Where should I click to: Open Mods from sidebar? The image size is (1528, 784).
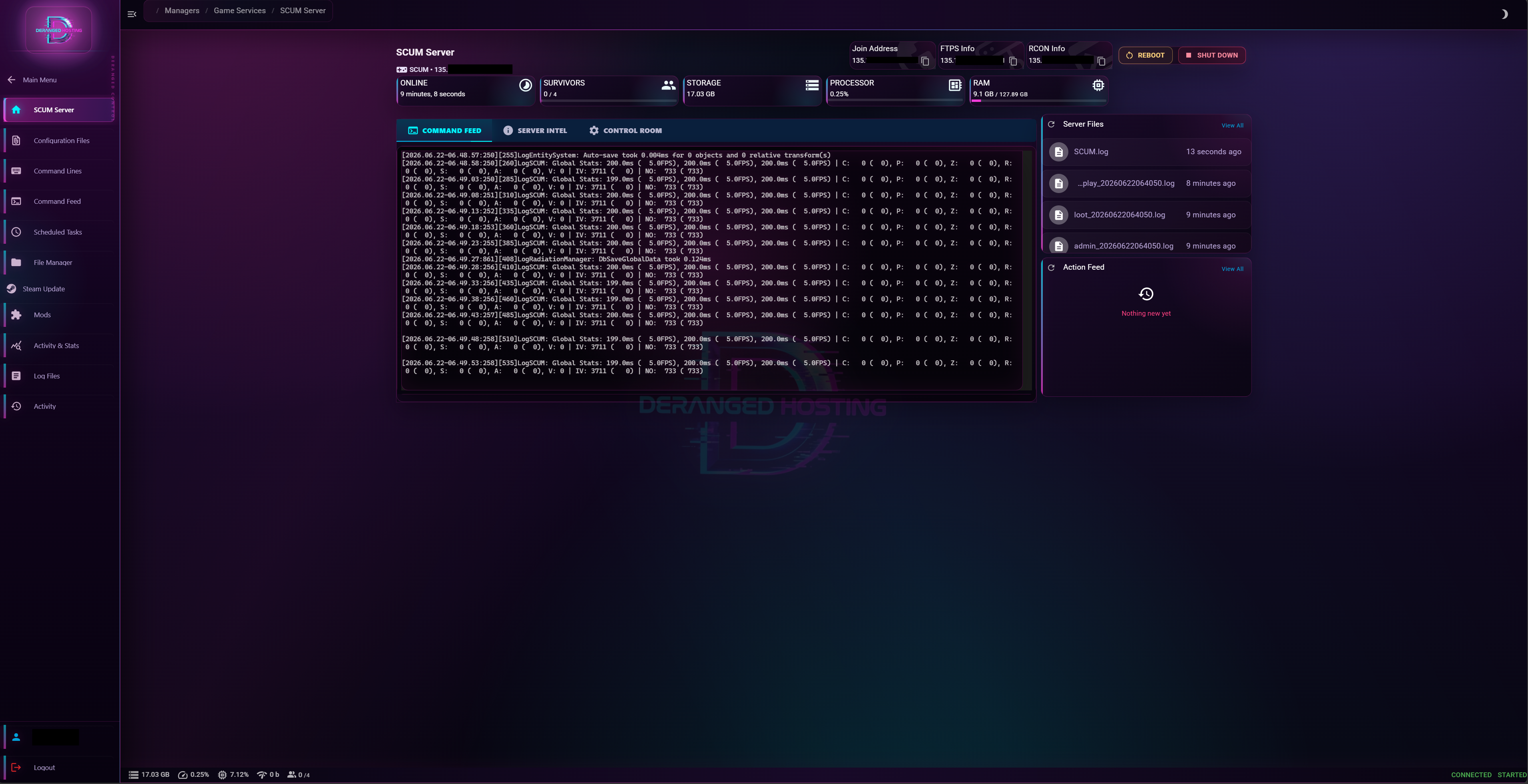59,315
